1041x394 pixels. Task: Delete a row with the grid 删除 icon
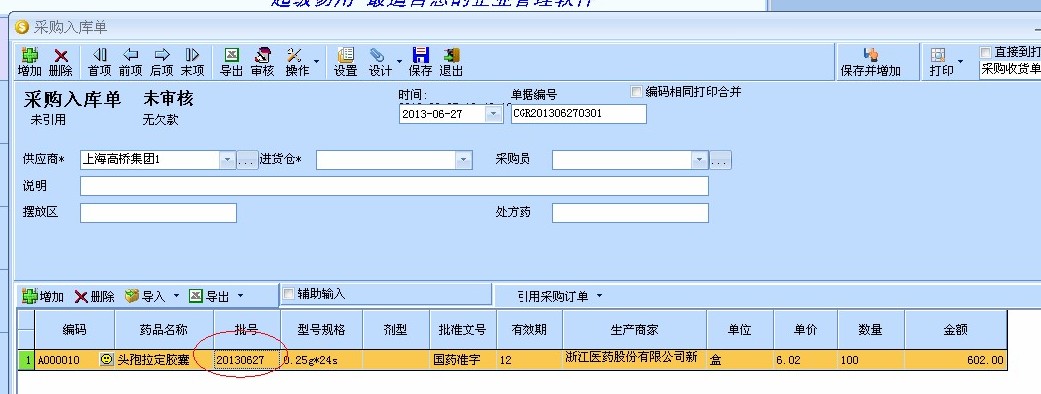tap(81, 296)
